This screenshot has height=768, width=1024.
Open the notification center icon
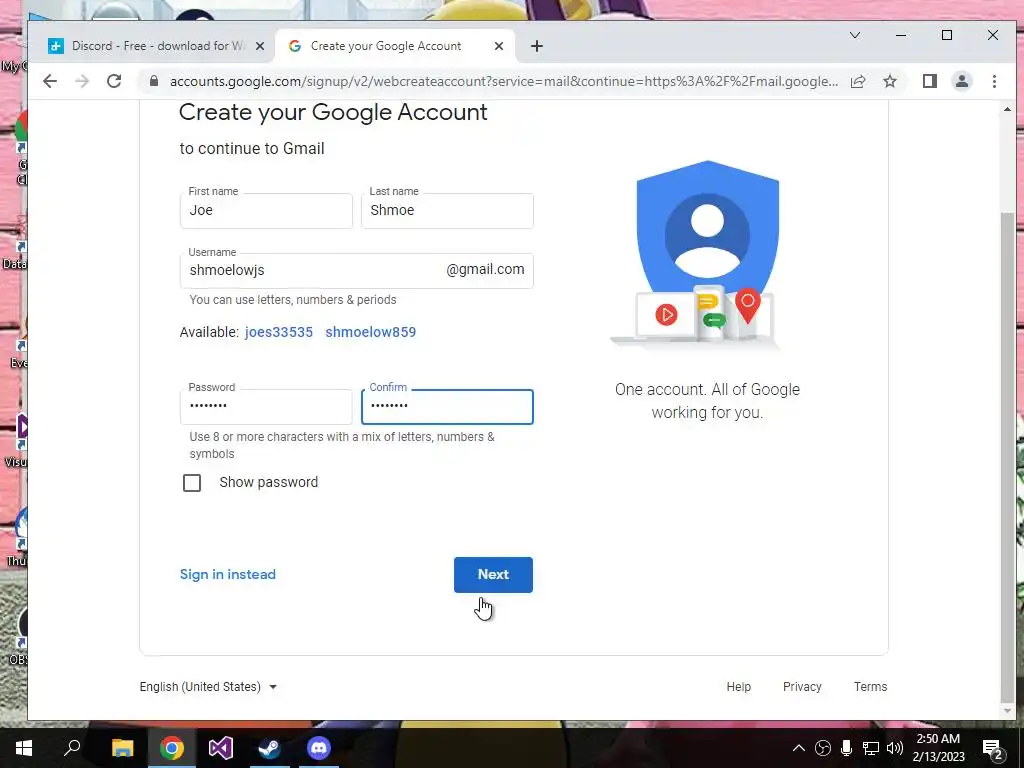(x=992, y=749)
